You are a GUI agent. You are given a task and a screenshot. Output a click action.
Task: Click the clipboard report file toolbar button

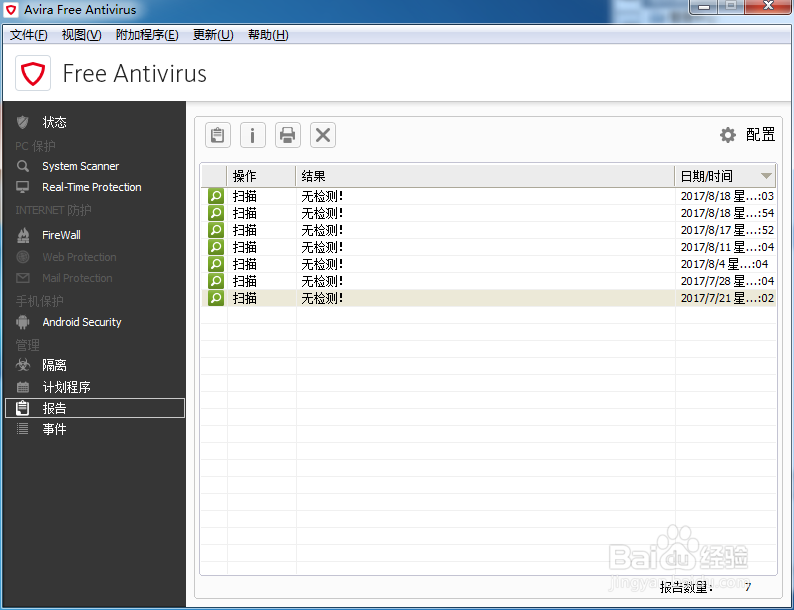[218, 135]
